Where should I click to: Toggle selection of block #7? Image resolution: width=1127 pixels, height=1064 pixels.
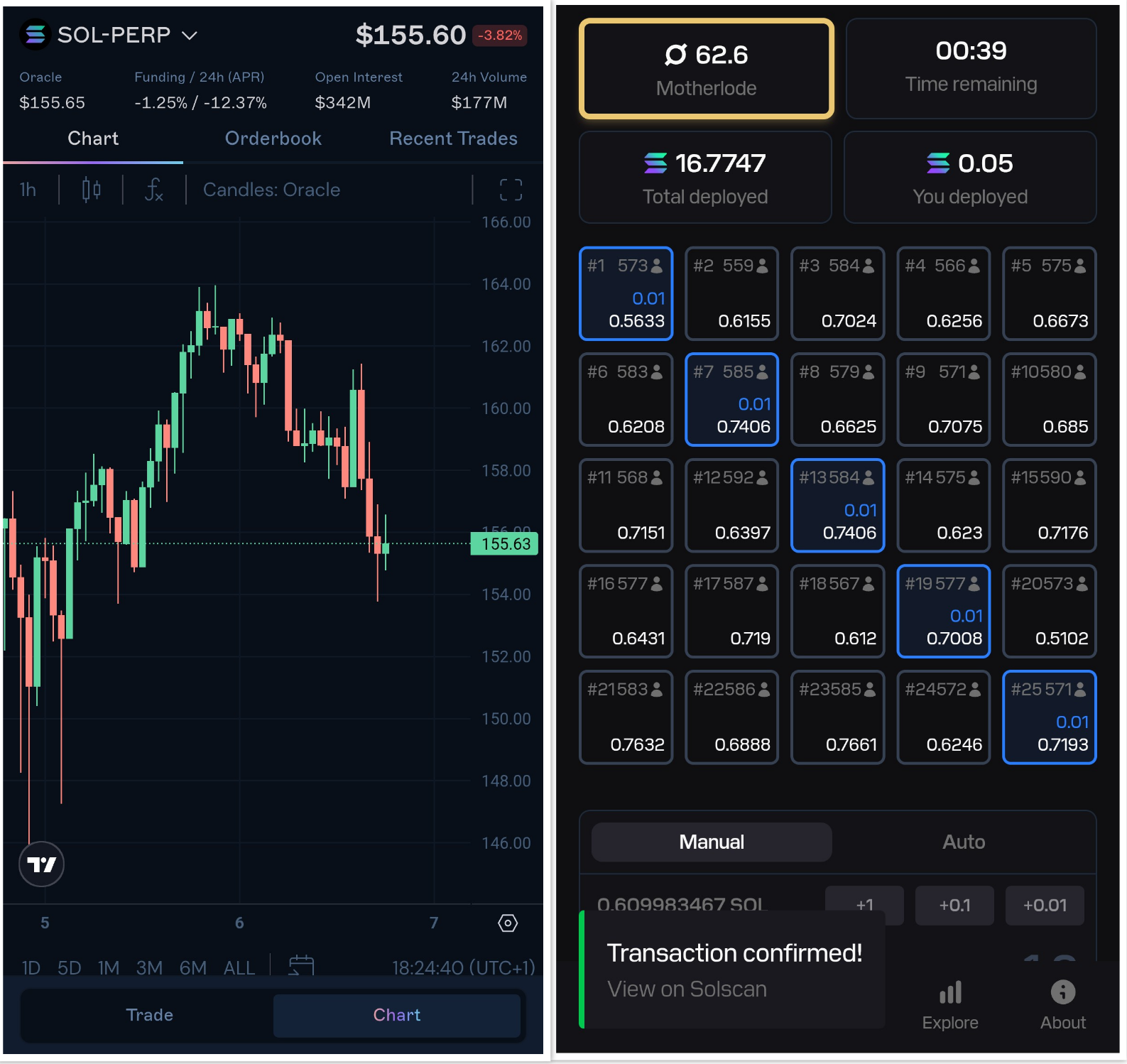pos(731,399)
